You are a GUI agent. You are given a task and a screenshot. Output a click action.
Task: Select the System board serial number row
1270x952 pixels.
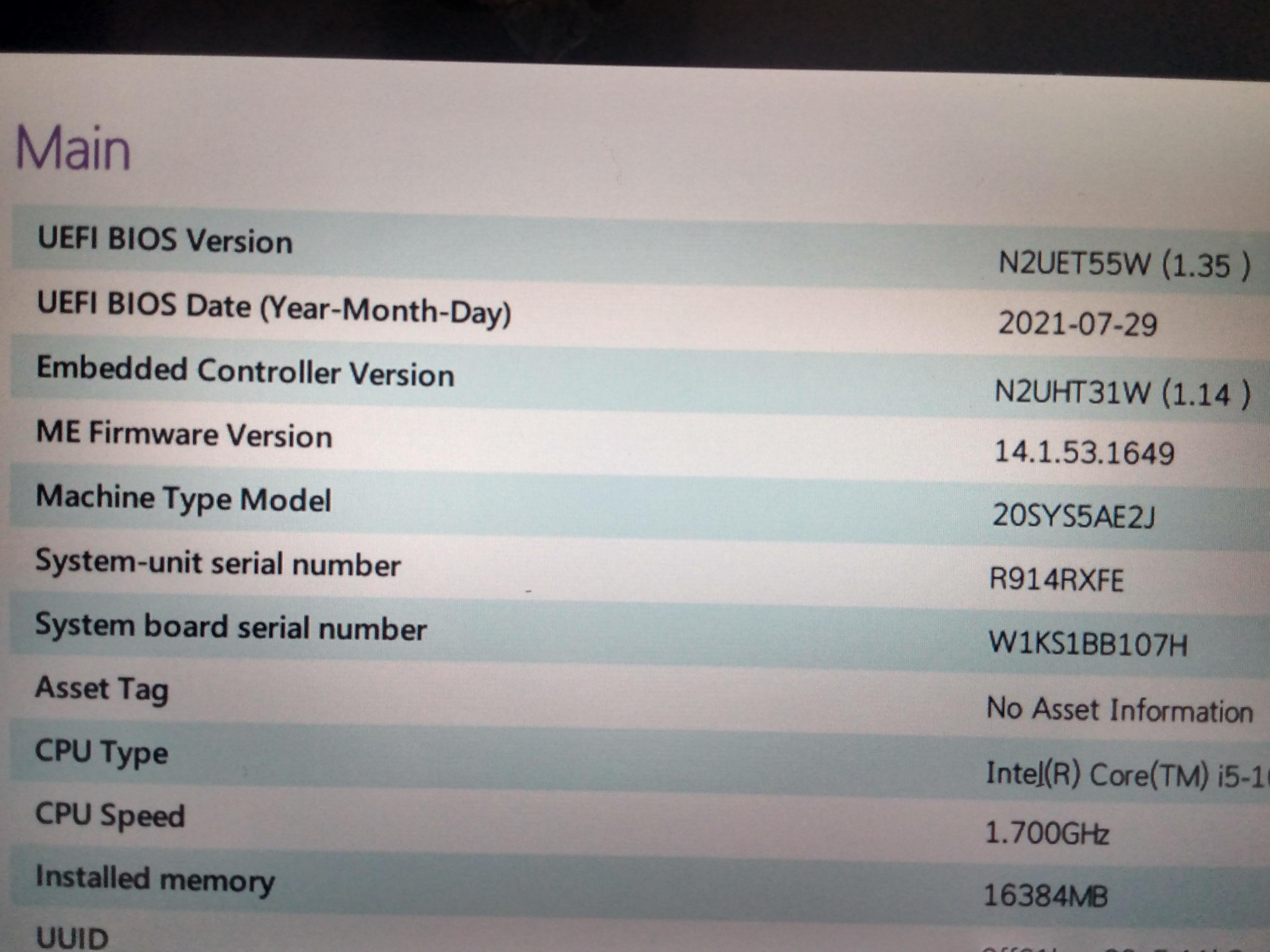point(231,627)
